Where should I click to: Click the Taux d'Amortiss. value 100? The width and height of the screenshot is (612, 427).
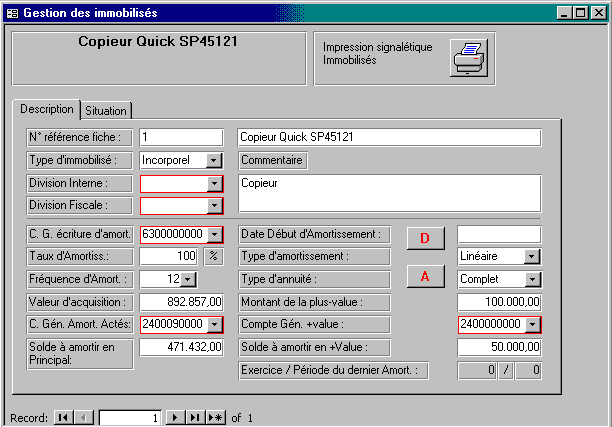tap(168, 256)
